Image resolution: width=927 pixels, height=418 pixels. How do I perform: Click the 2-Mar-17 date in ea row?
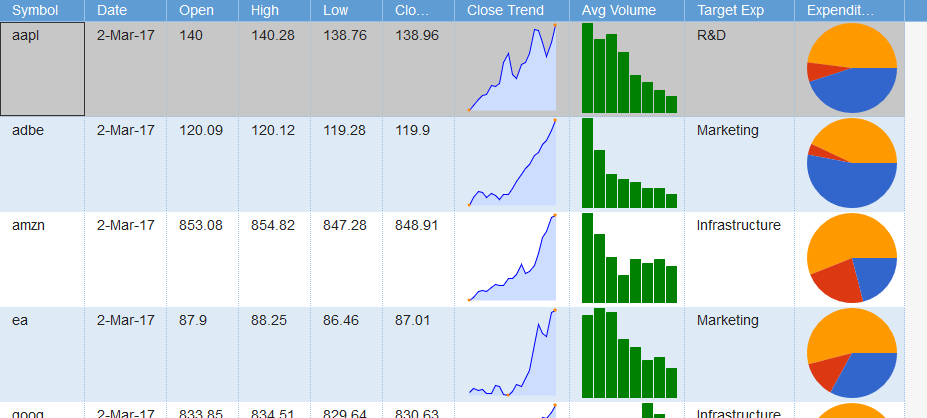tap(125, 320)
